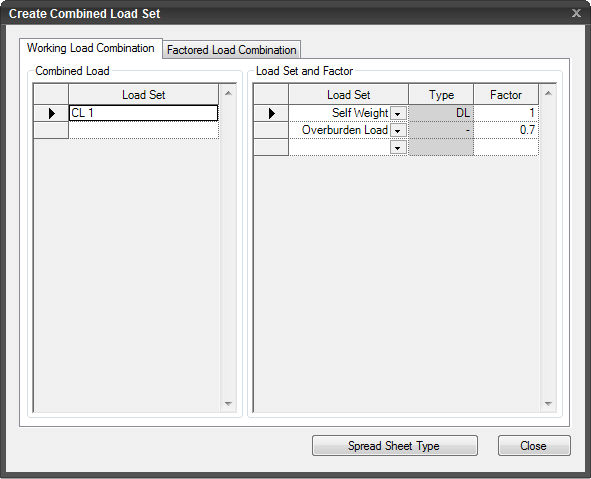This screenshot has height=479, width=591.
Task: Click Load Set and Factor scroll down arrow
Action: [x=548, y=404]
